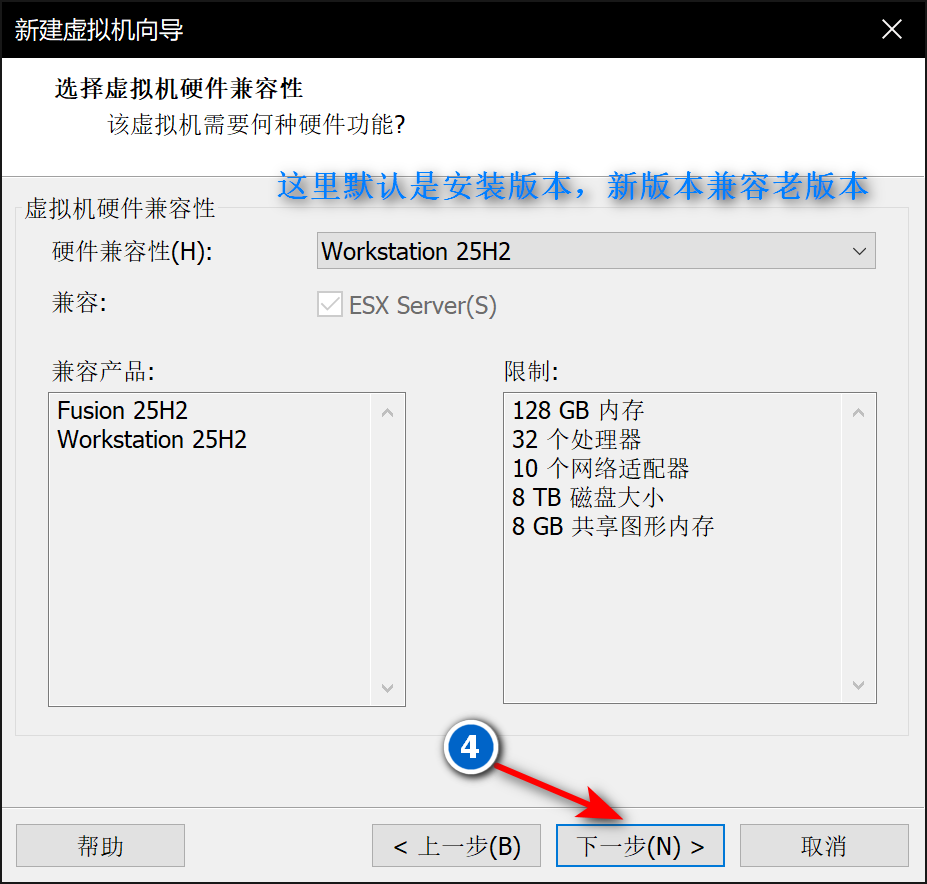Close the New Virtual Machine Wizard dialog
Viewport: 927px width, 884px height.
point(891,28)
